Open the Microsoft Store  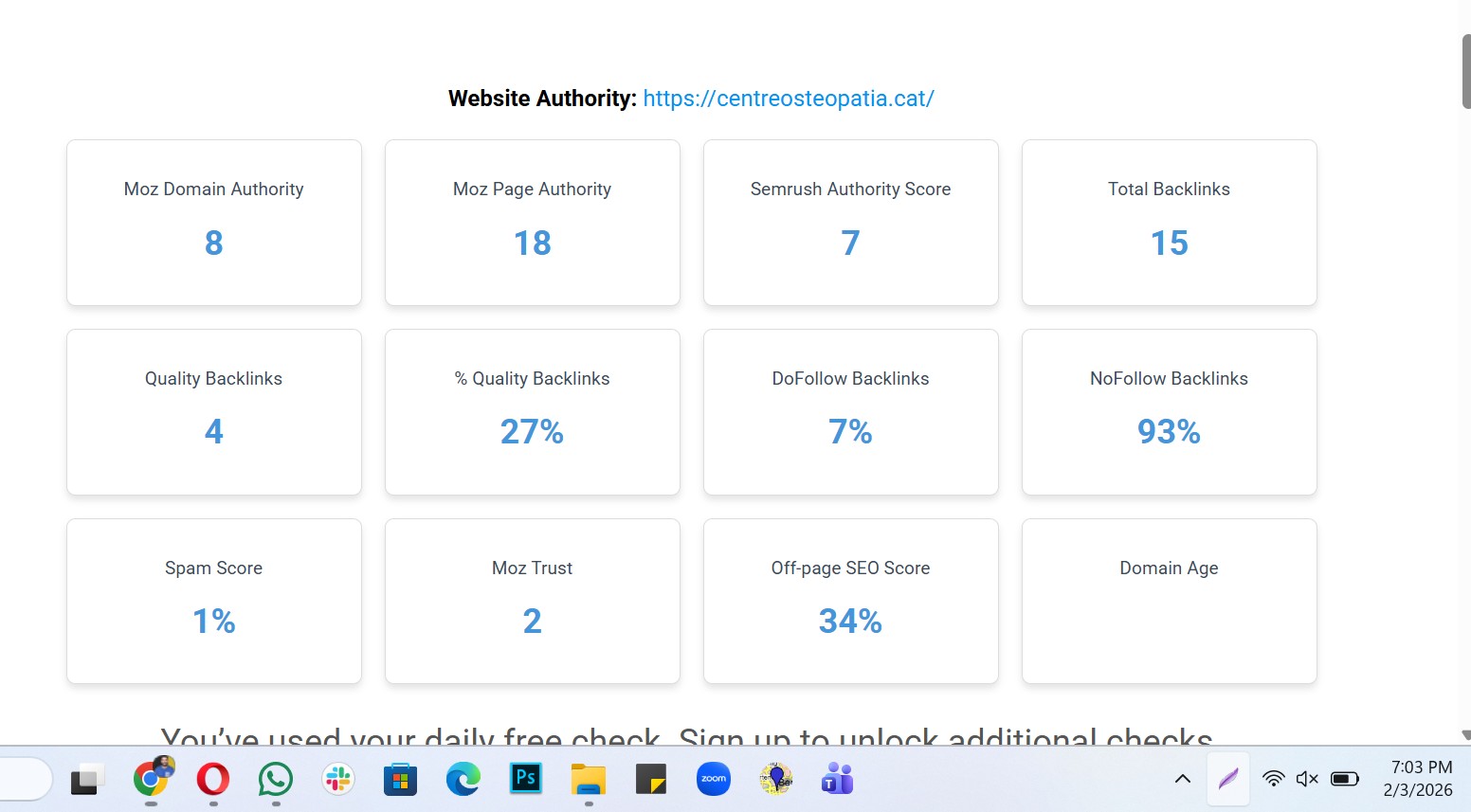(x=399, y=779)
